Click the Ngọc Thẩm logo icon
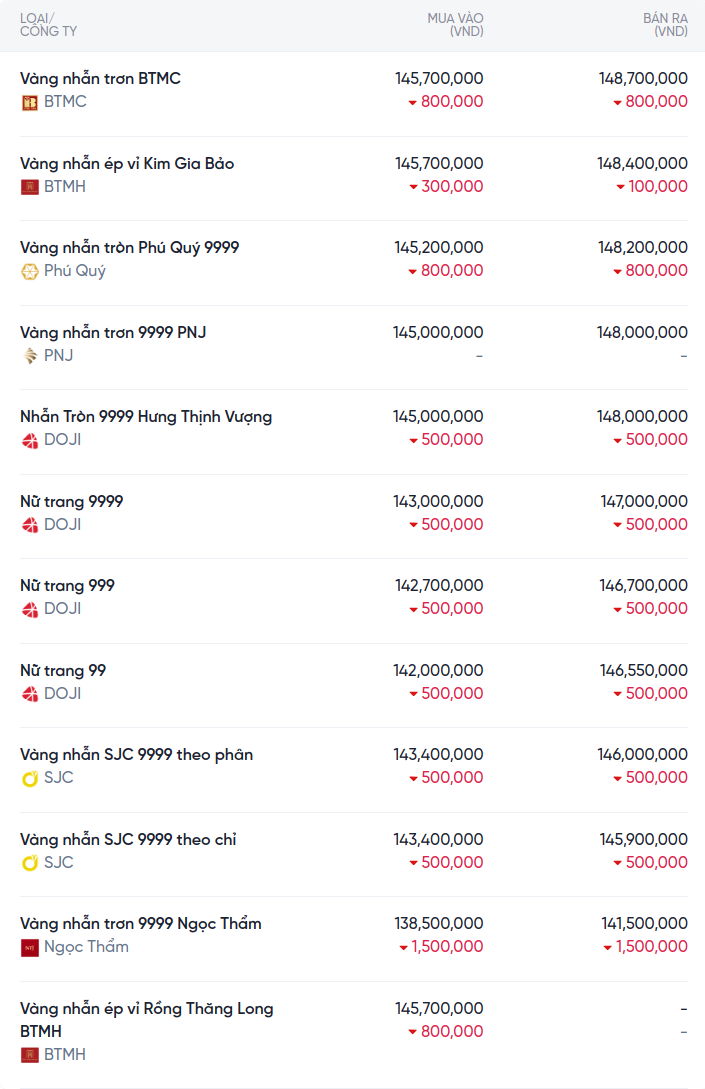 (x=30, y=947)
